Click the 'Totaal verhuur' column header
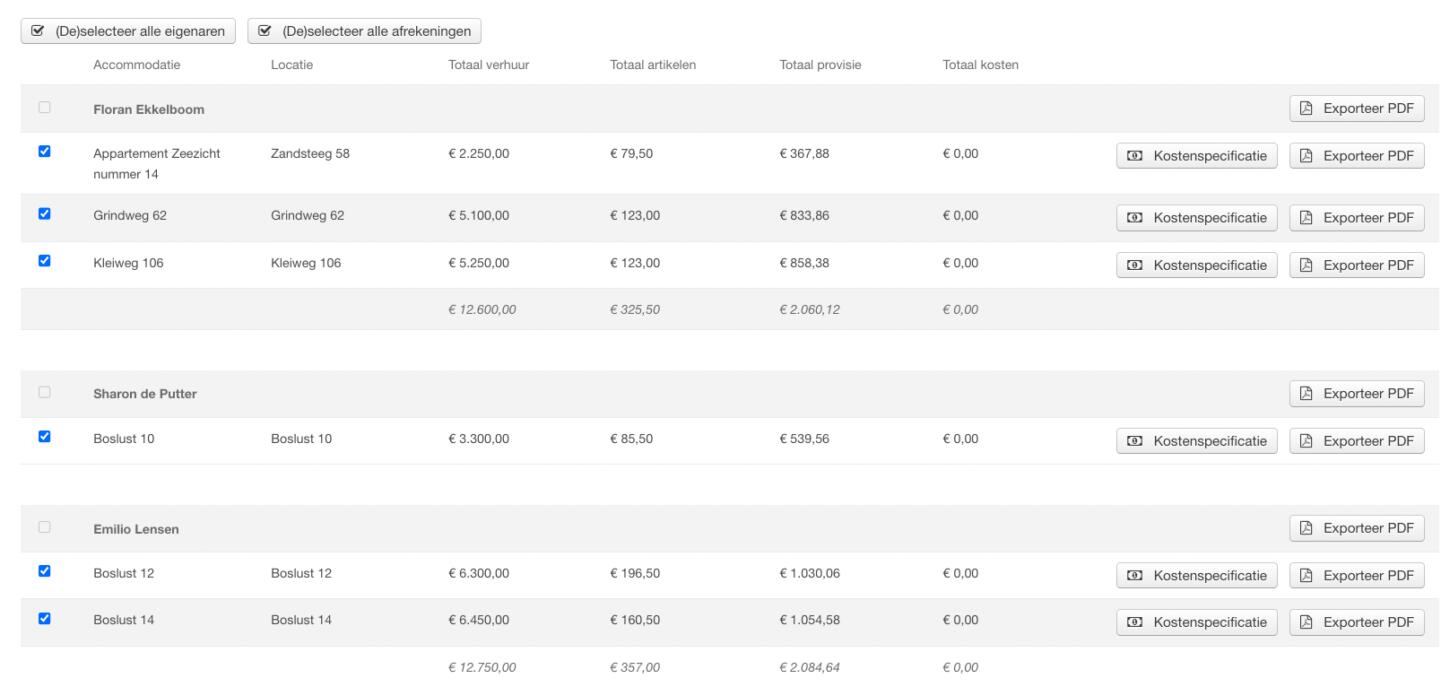Screen dimensions: 1441x687 click(489, 66)
